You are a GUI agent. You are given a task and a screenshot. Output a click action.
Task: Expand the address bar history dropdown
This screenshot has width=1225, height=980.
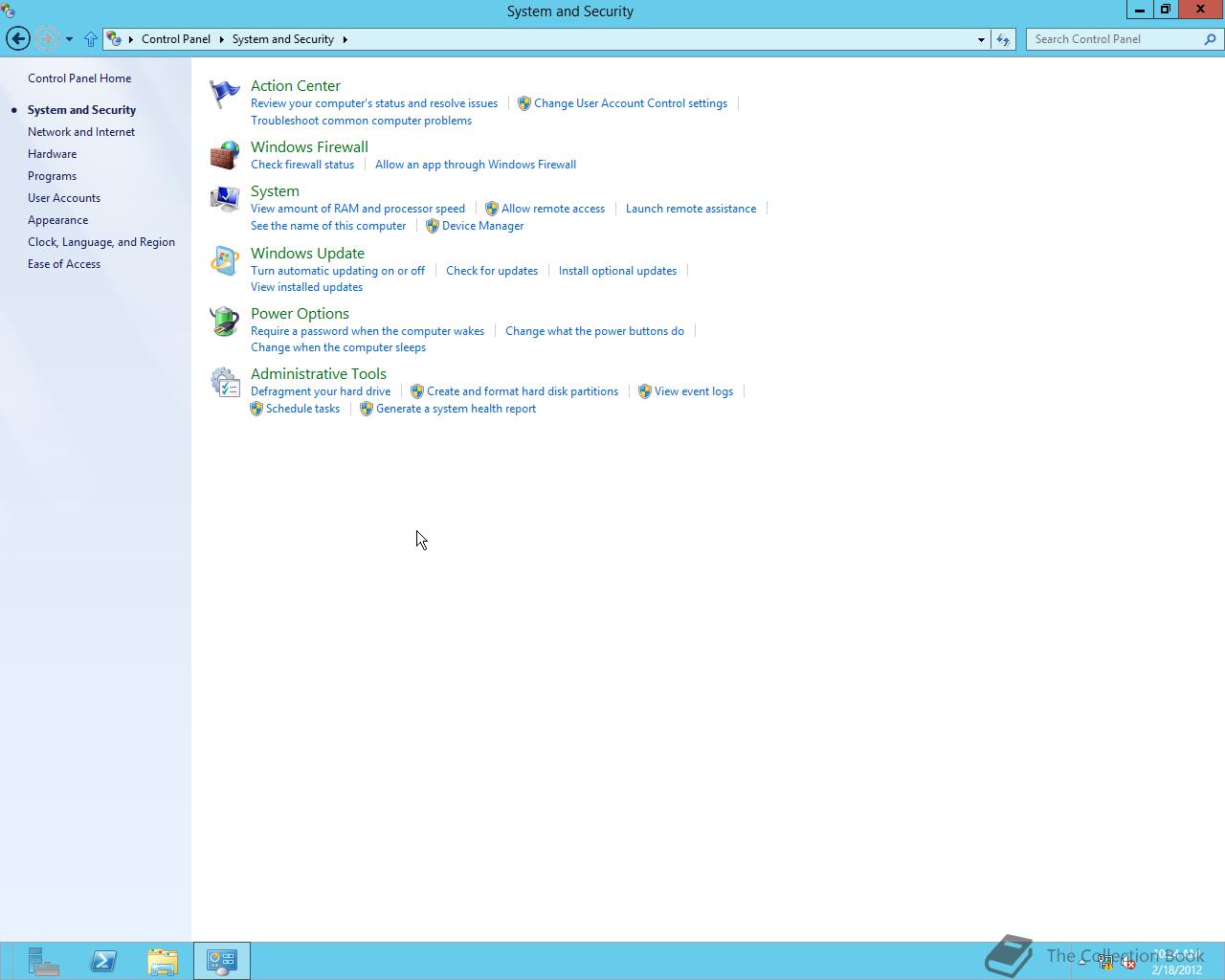coord(981,39)
